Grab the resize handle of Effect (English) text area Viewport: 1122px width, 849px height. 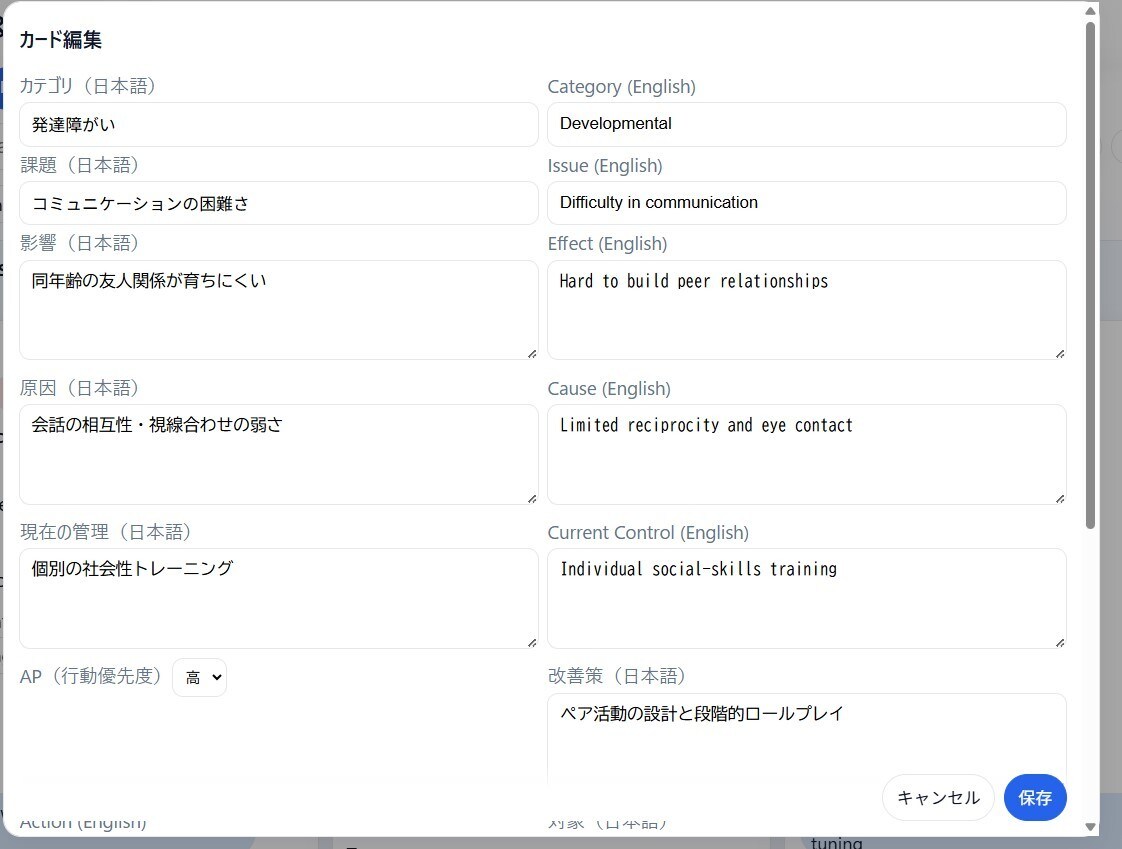(1060, 354)
